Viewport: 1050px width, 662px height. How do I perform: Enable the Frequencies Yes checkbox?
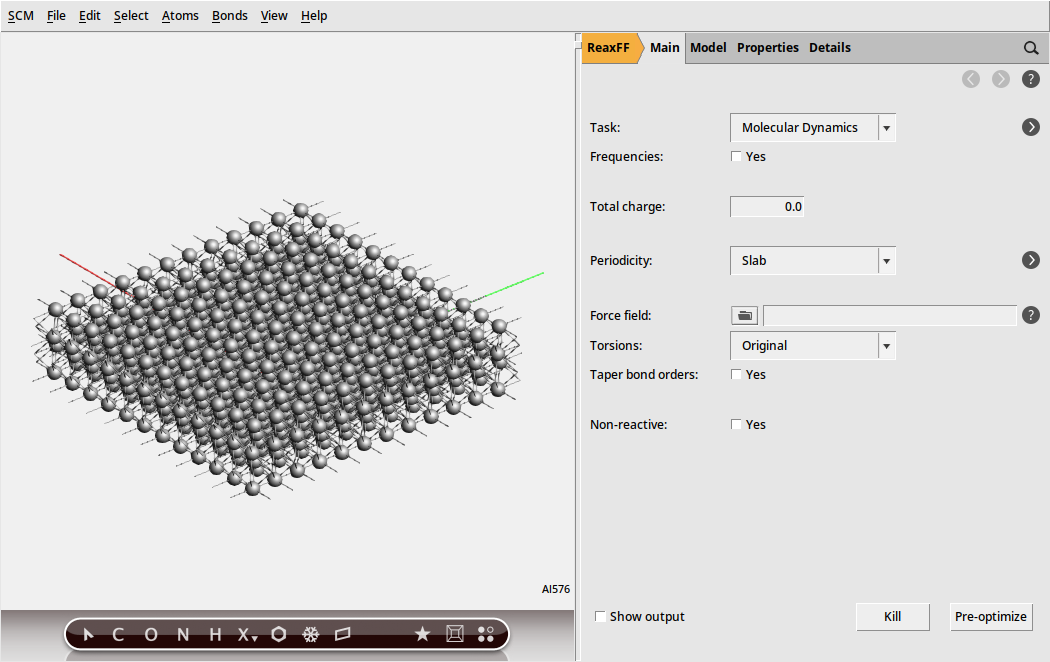click(737, 157)
